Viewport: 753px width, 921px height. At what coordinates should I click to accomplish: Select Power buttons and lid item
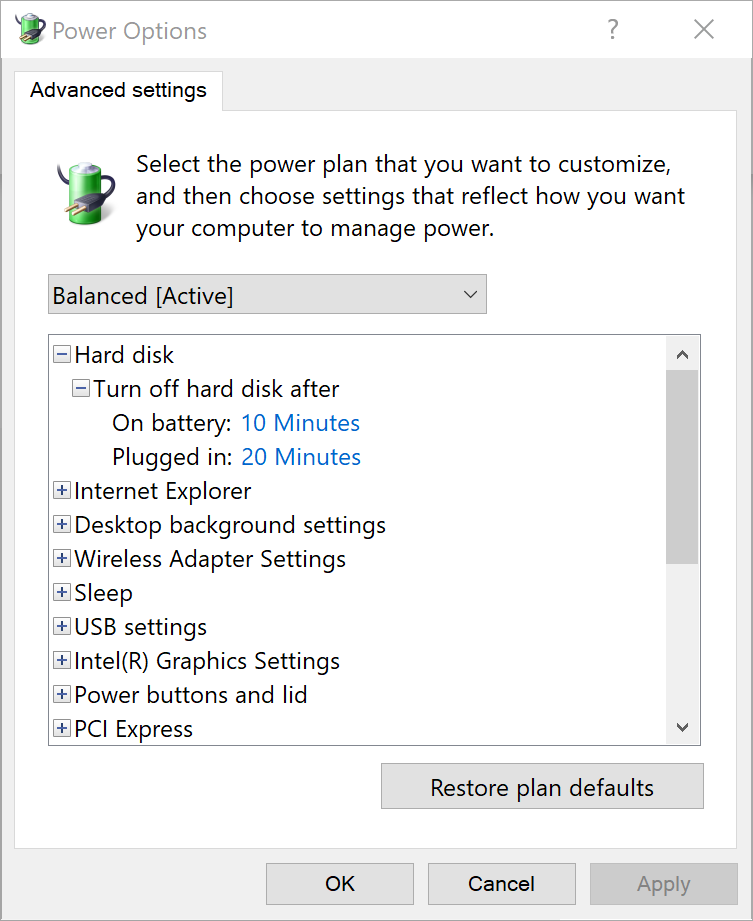pyautogui.click(x=190, y=695)
